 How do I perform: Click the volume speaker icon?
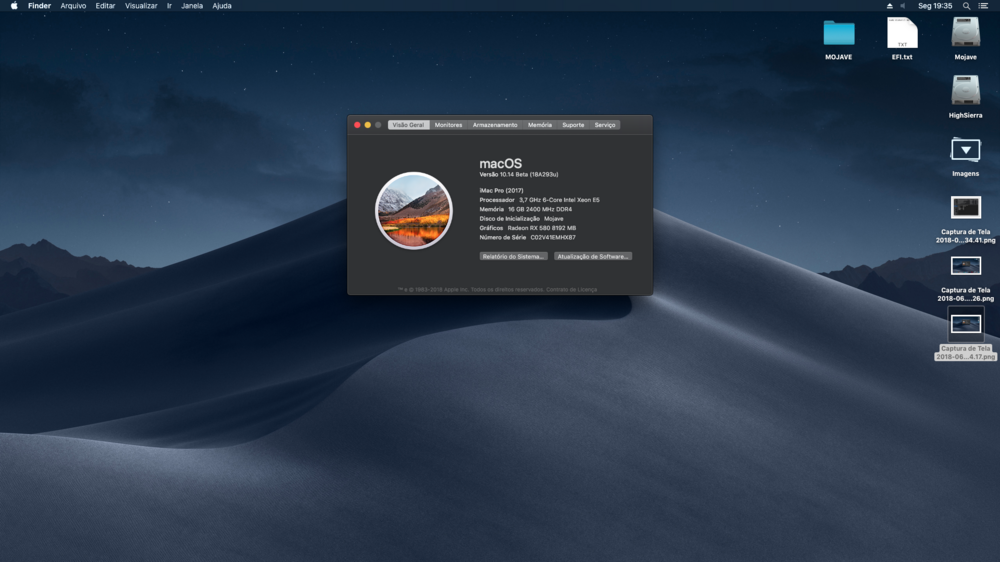(902, 6)
